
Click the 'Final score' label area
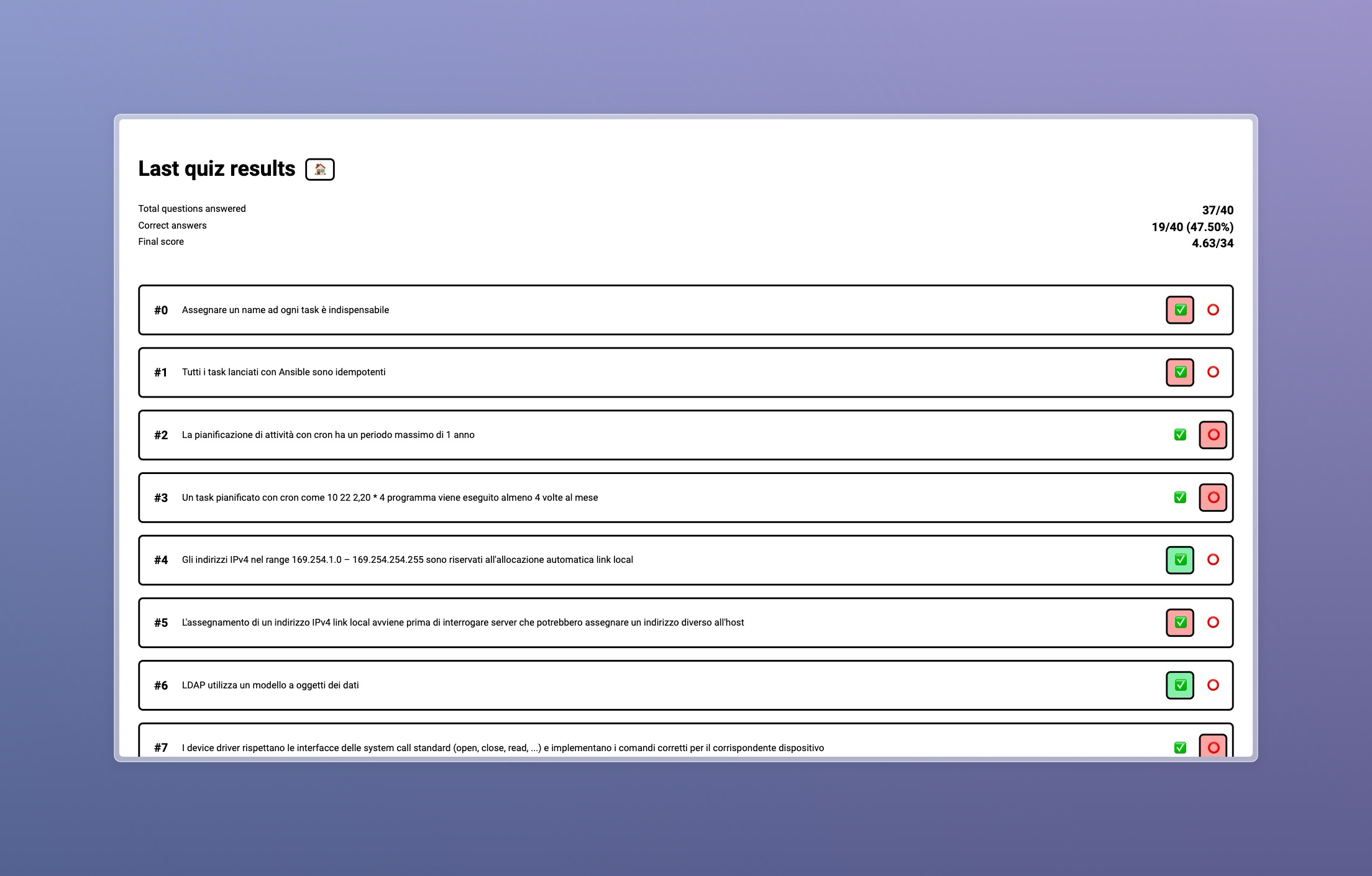coord(162,242)
